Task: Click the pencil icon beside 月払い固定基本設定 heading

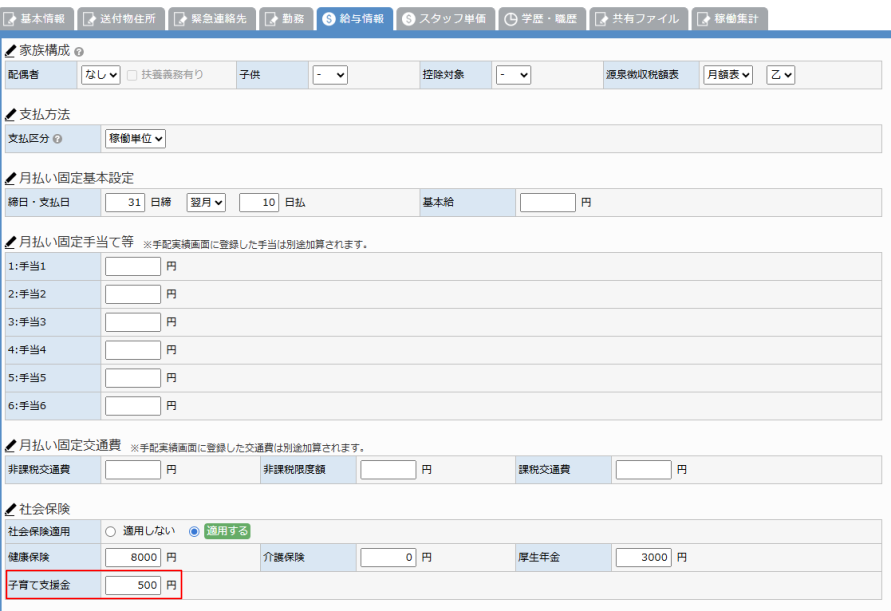Action: pyautogui.click(x=10, y=178)
